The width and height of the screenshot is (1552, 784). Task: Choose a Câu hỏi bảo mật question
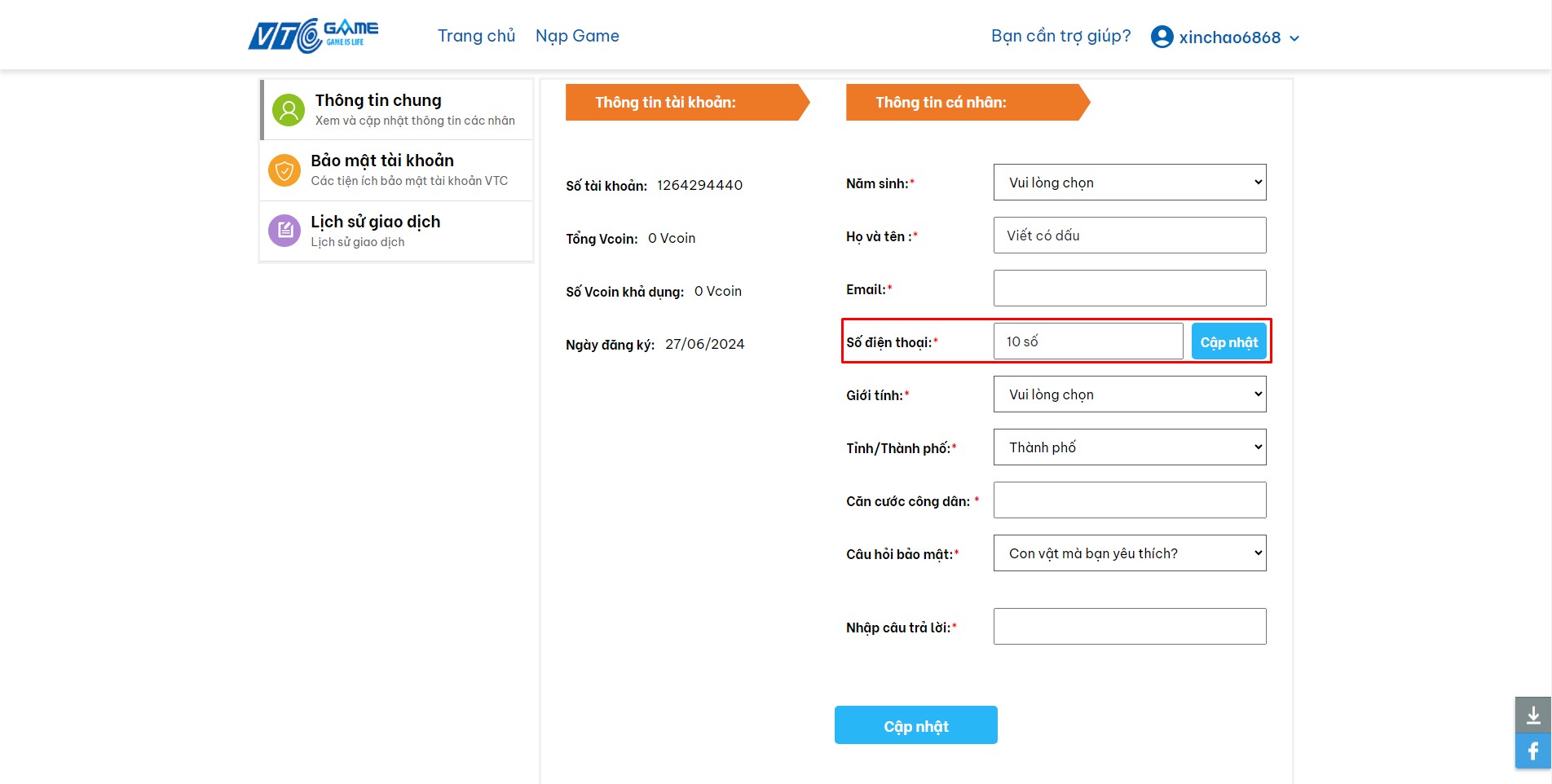pyautogui.click(x=1129, y=553)
